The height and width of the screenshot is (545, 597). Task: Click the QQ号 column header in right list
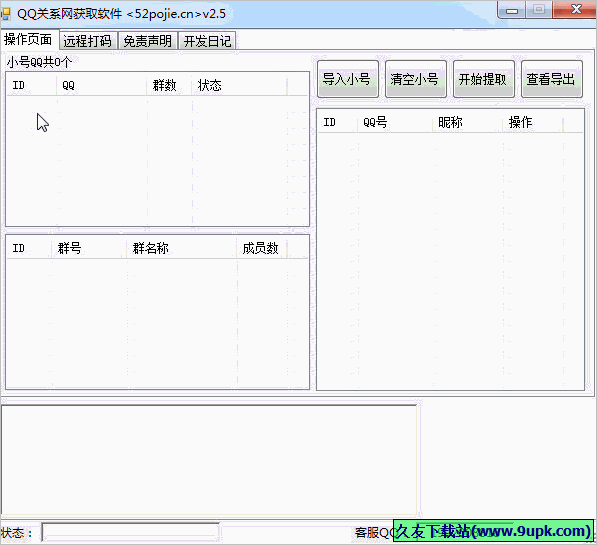point(394,122)
